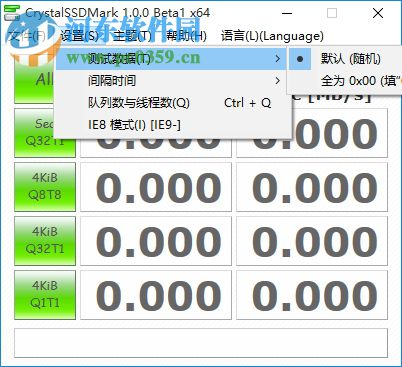This screenshot has height=367, width=402.
Task: Open the 设置(S) menu
Action: [80, 36]
